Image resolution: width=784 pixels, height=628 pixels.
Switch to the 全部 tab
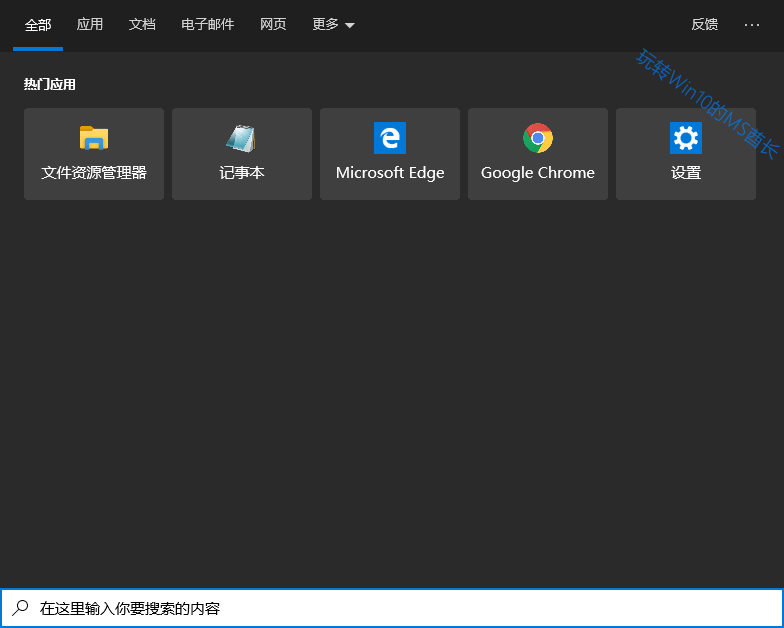[x=38, y=24]
